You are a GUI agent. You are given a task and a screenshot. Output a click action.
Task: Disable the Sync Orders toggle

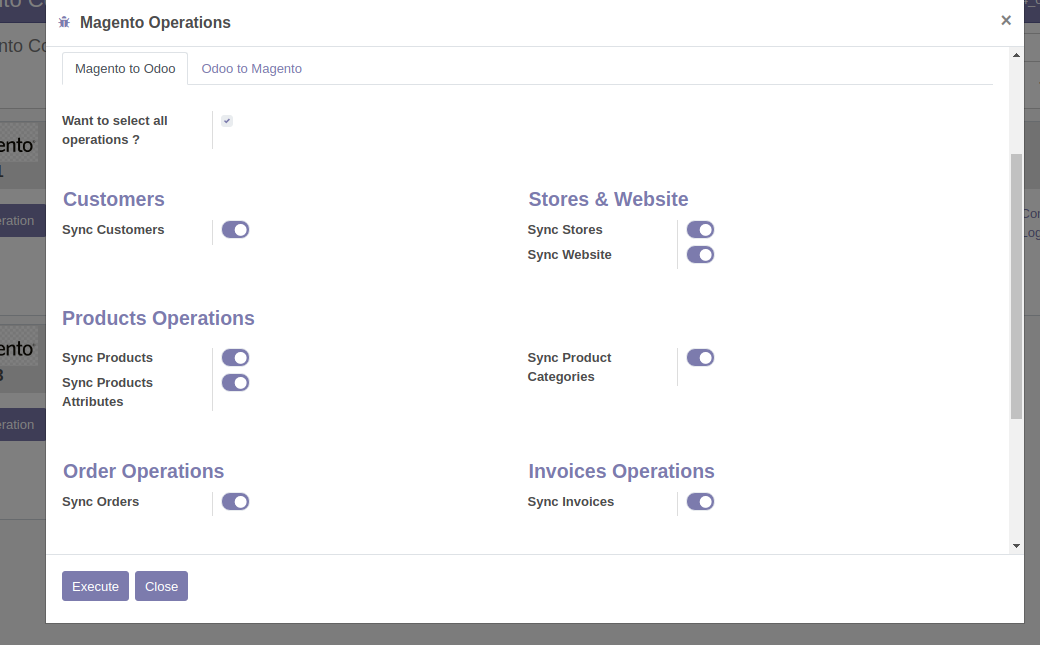(x=235, y=502)
